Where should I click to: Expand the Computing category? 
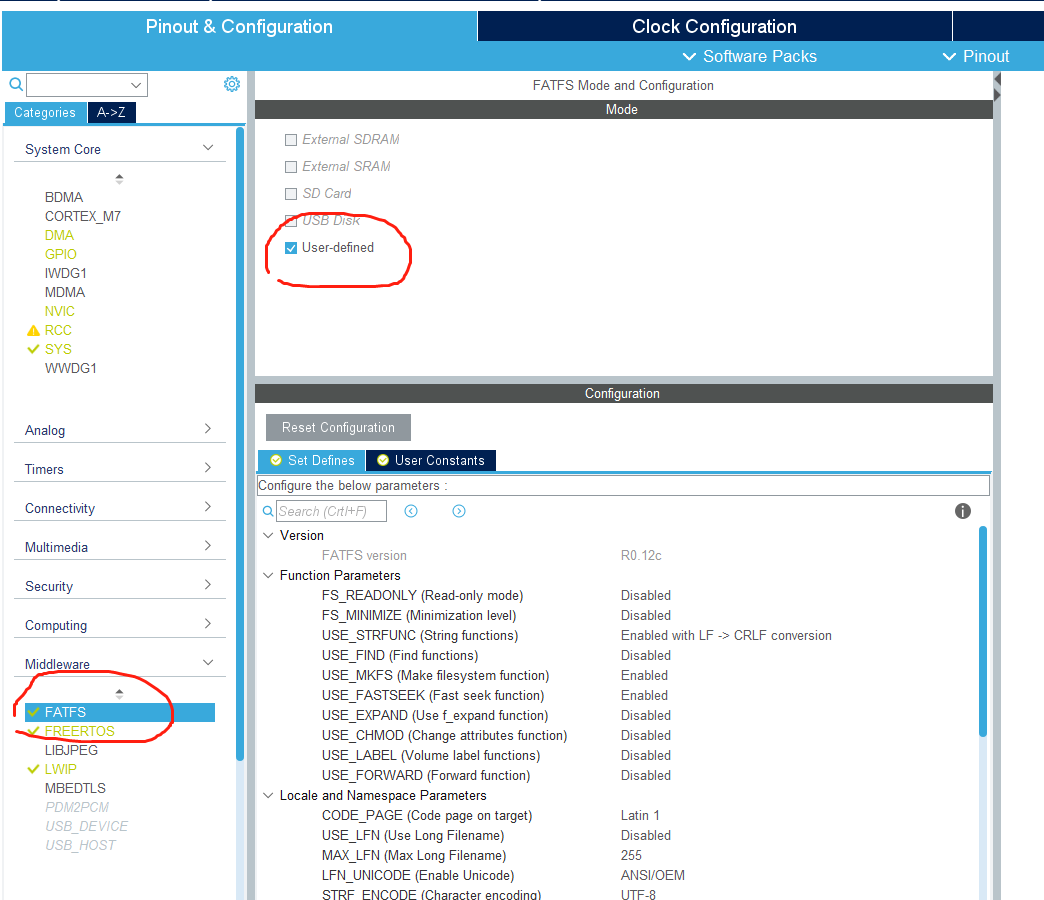coord(208,624)
